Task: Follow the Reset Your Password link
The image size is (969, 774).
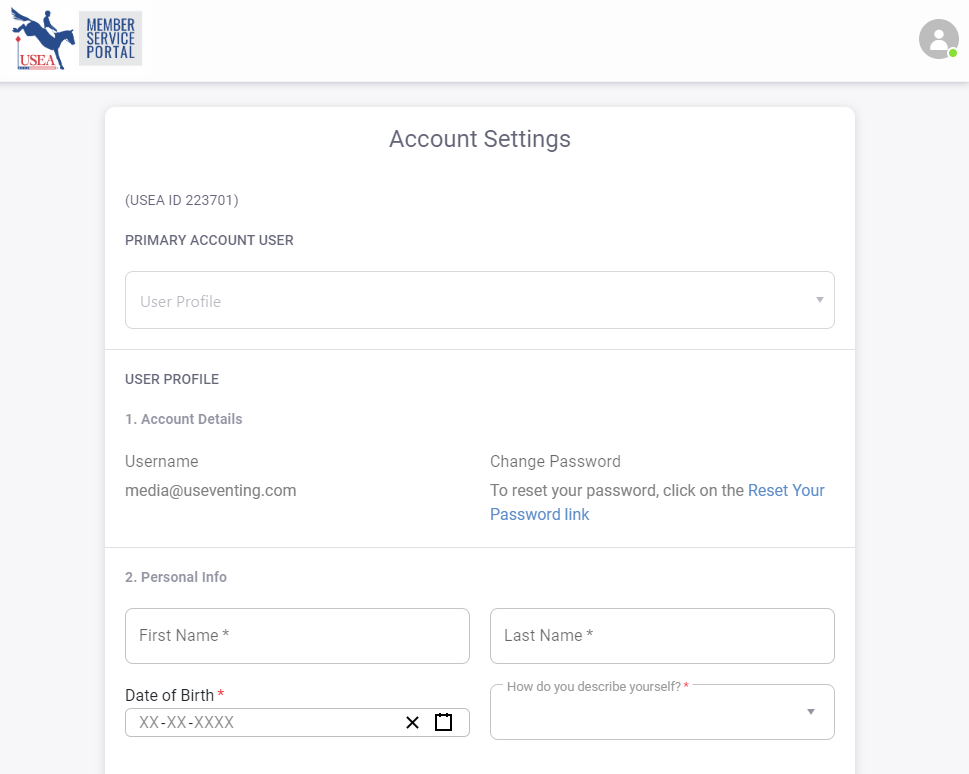Action: (x=786, y=490)
